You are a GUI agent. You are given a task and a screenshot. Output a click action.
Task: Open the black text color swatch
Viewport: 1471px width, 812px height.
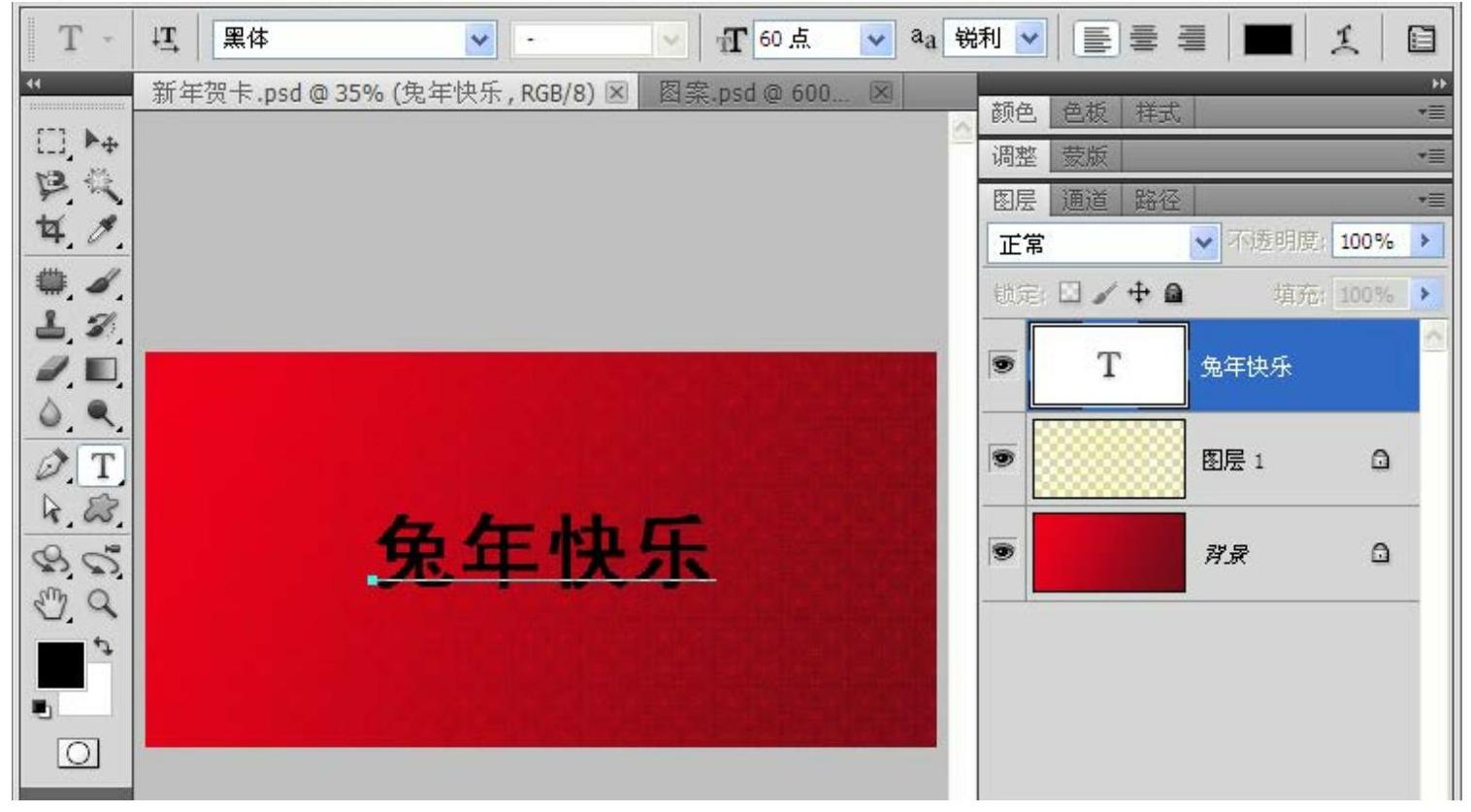pyautogui.click(x=1267, y=39)
